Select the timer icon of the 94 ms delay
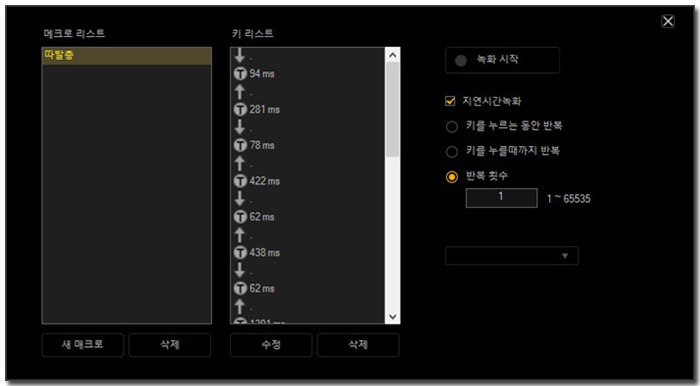The image size is (700, 386). [241, 73]
